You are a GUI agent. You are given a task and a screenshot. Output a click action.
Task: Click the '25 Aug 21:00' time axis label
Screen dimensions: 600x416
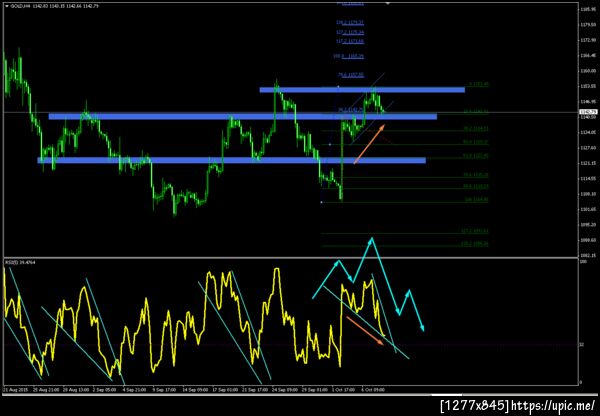(x=46, y=389)
